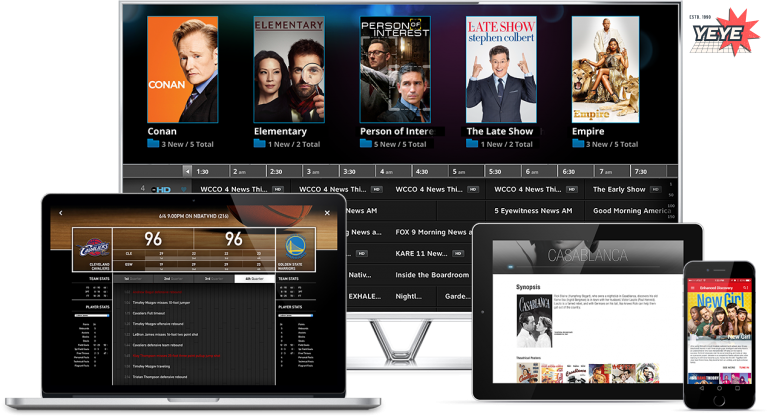Screen dimensions: 768x416
Task: Open the Casablanca poster beside synopsis
Action: [x=534, y=321]
